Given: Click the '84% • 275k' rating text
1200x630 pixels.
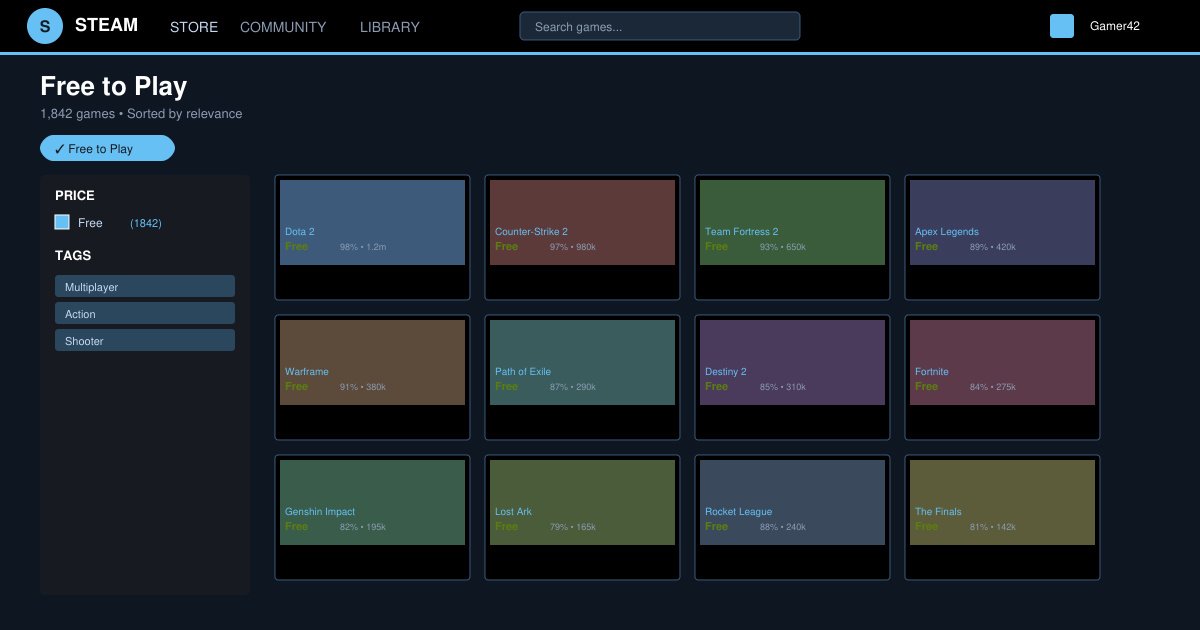Looking at the screenshot, I should pos(993,387).
